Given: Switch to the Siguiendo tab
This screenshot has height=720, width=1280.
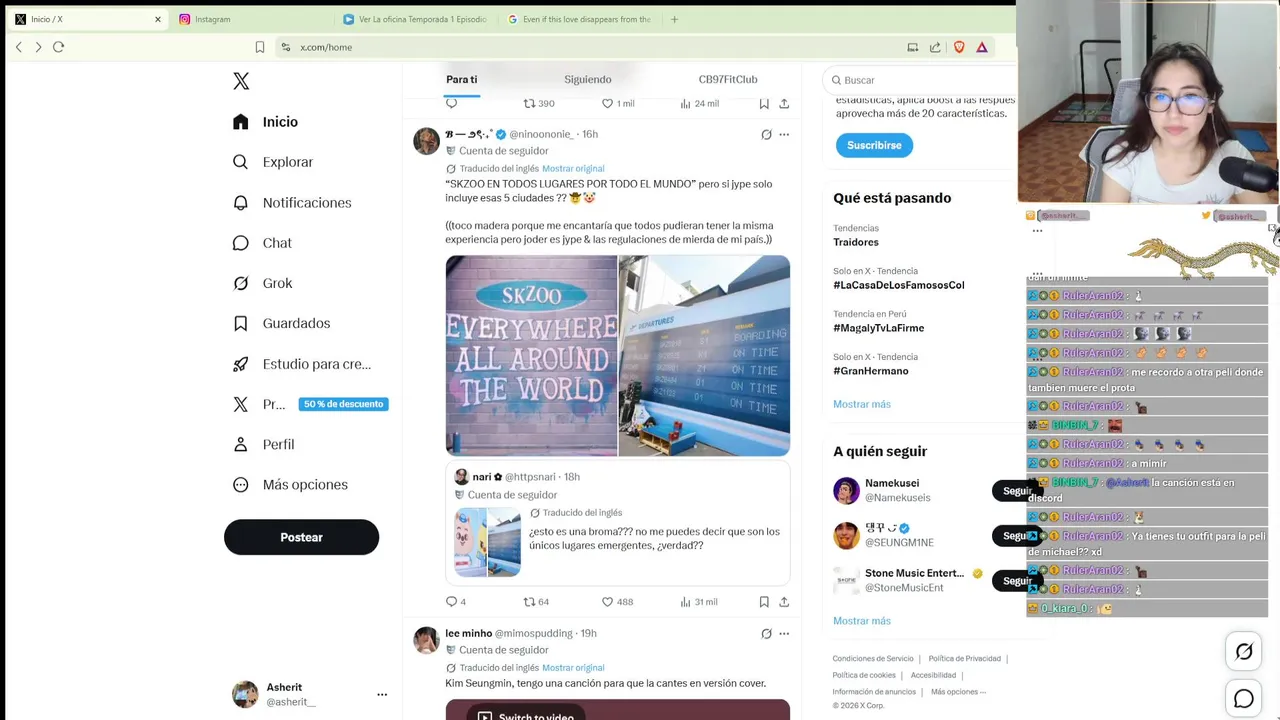Looking at the screenshot, I should (x=588, y=80).
